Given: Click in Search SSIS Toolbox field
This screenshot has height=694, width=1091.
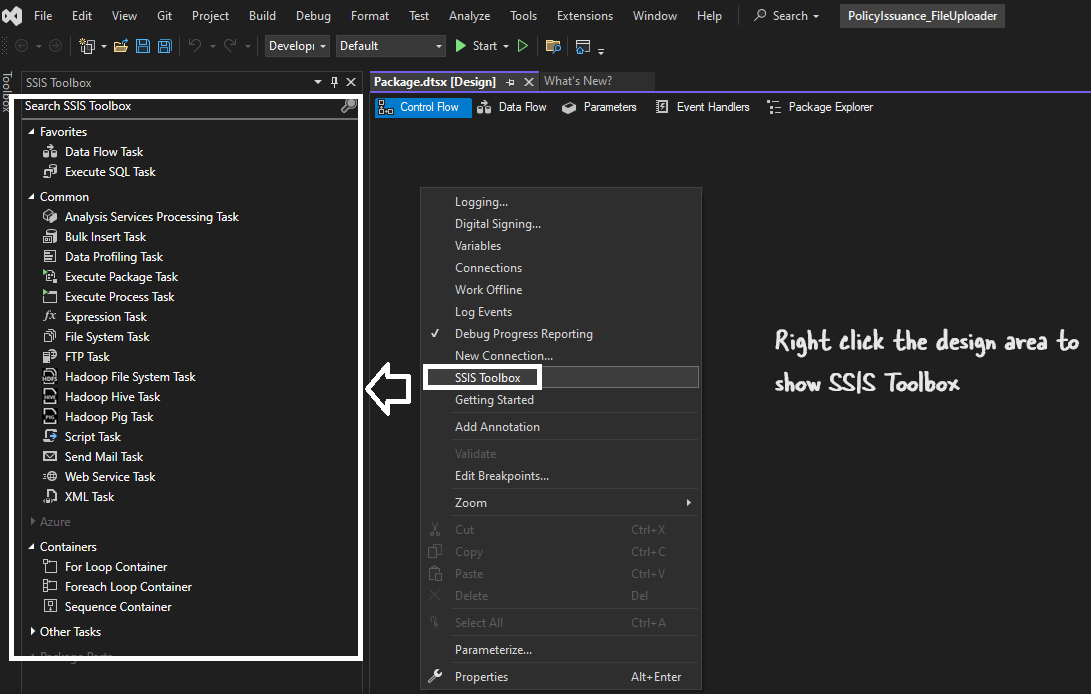Looking at the screenshot, I should pos(181,106).
